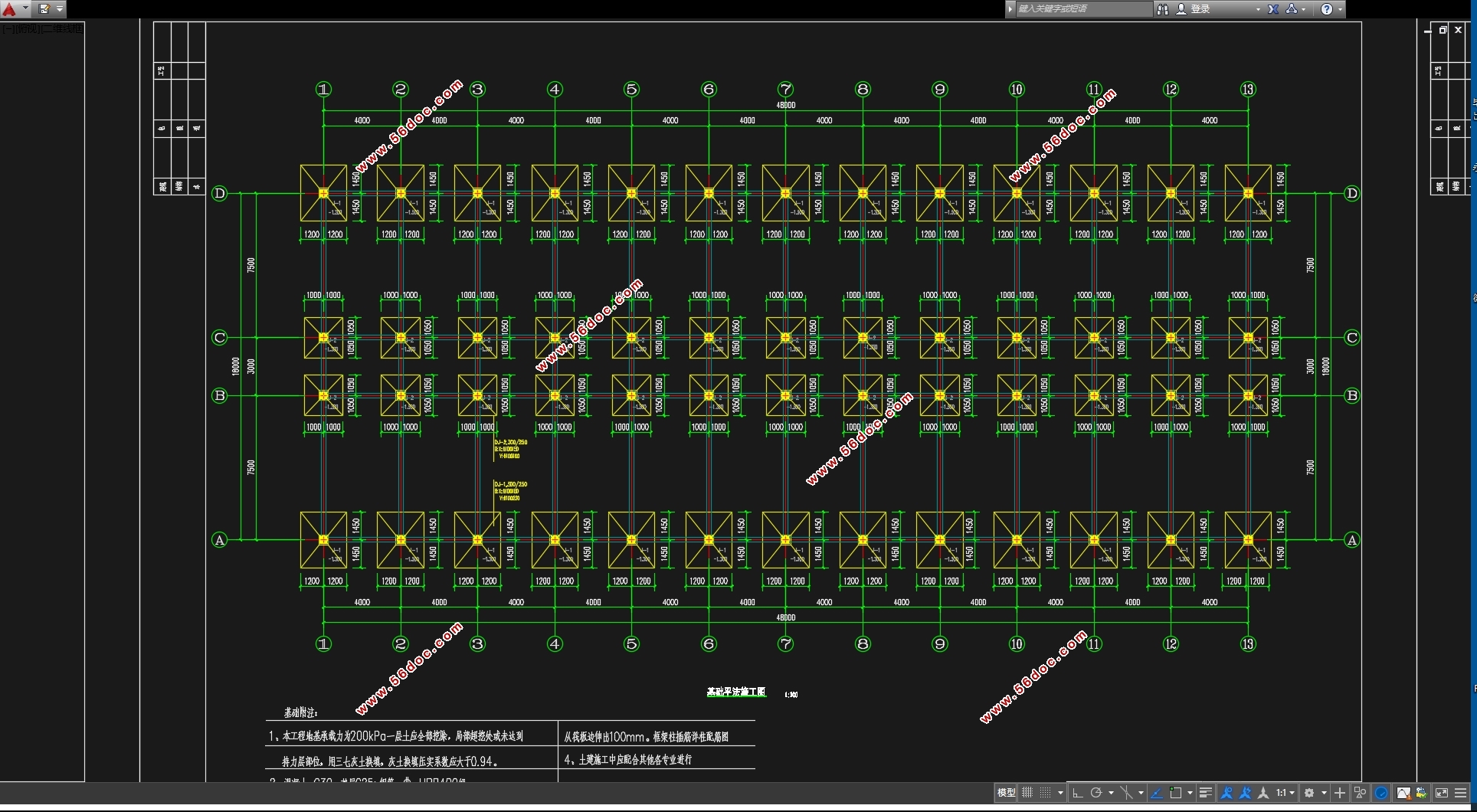Open the AutoCAD application menu button

click(9, 9)
